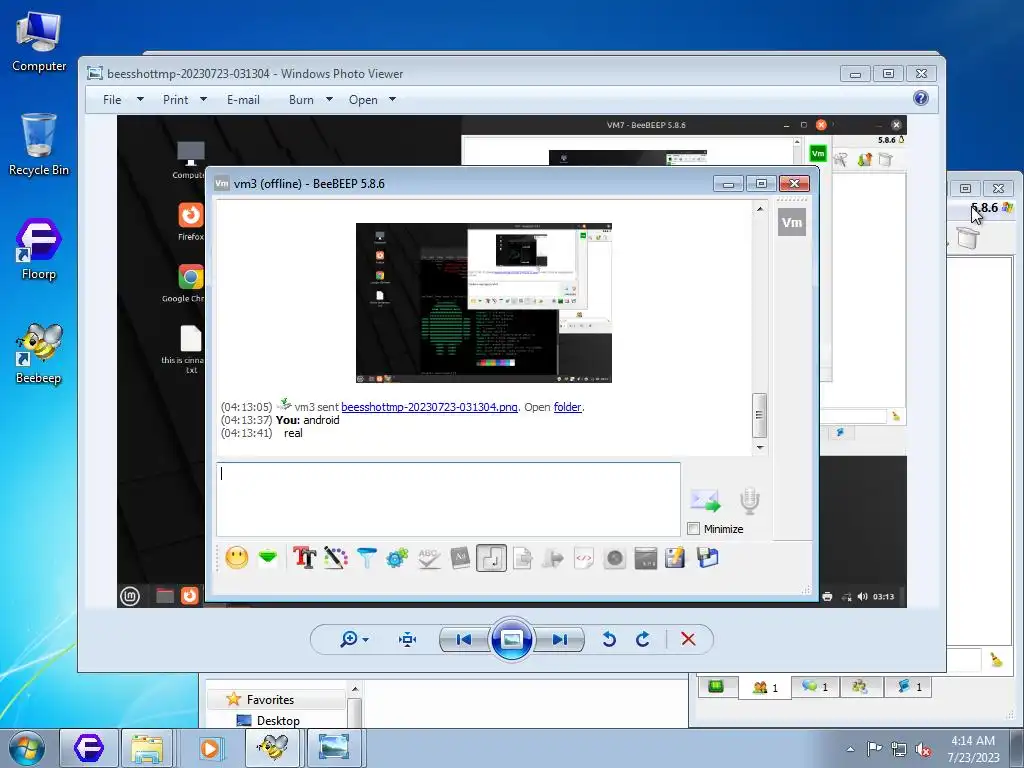The width and height of the screenshot is (1024, 768).
Task: Click the muted volume tray icon
Action: pyautogui.click(x=923, y=749)
